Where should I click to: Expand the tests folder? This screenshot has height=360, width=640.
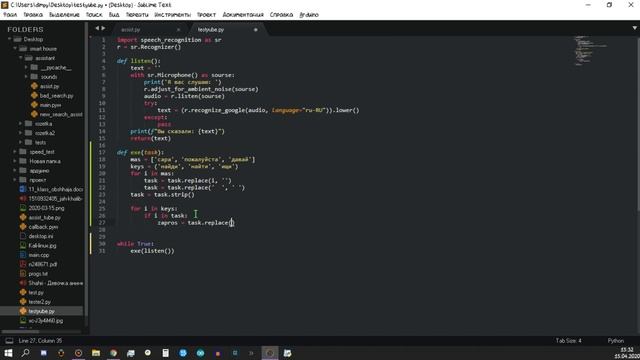point(21,142)
